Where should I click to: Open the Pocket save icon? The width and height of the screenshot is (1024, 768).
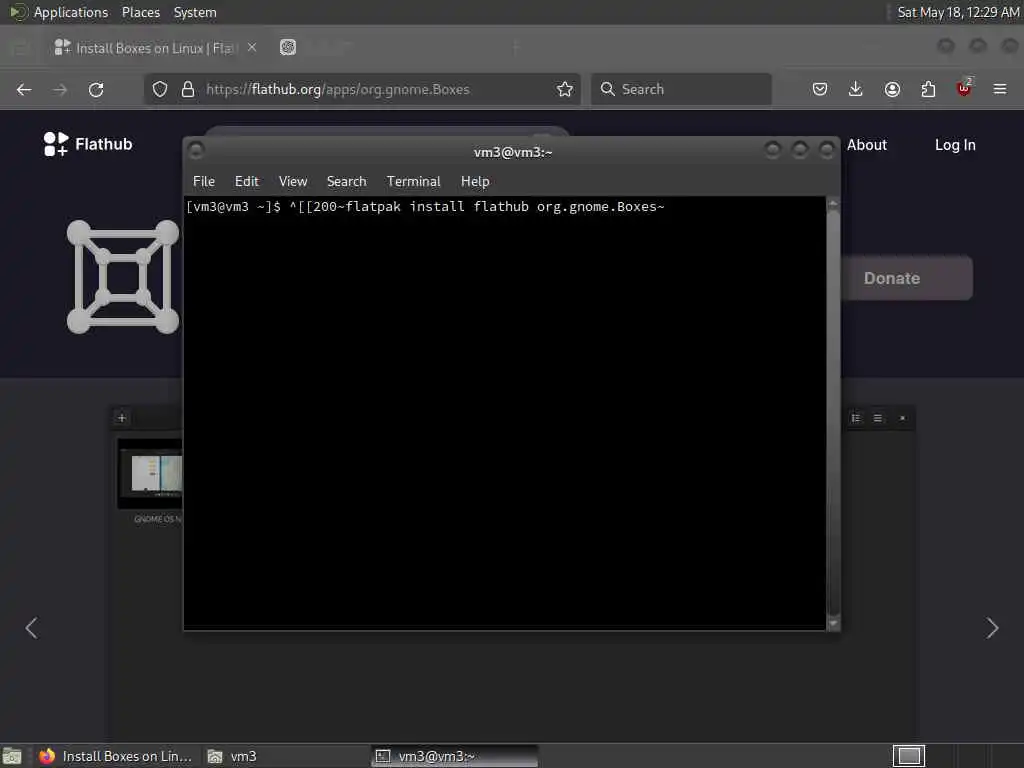click(820, 89)
